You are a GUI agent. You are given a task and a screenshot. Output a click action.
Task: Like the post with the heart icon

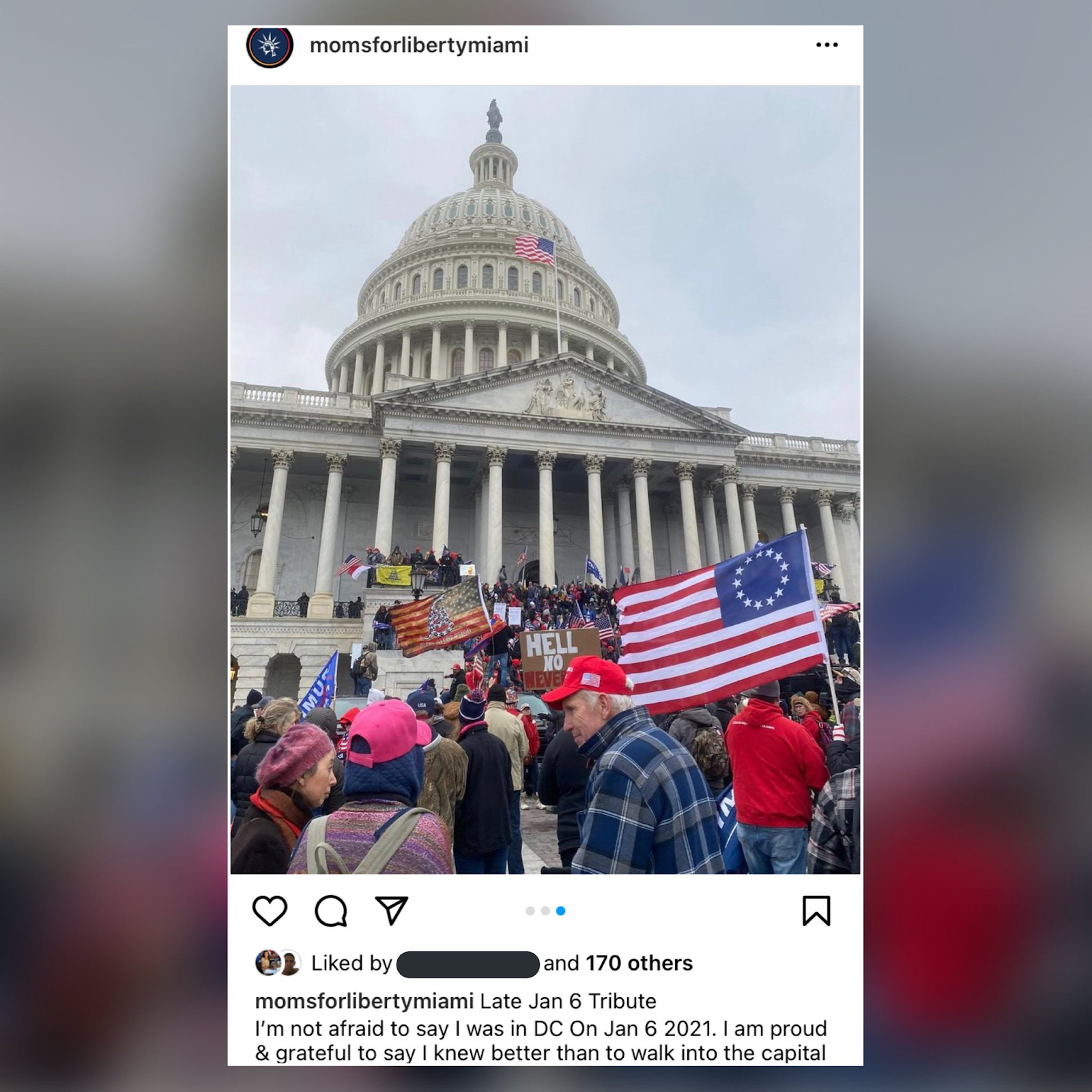point(270,910)
